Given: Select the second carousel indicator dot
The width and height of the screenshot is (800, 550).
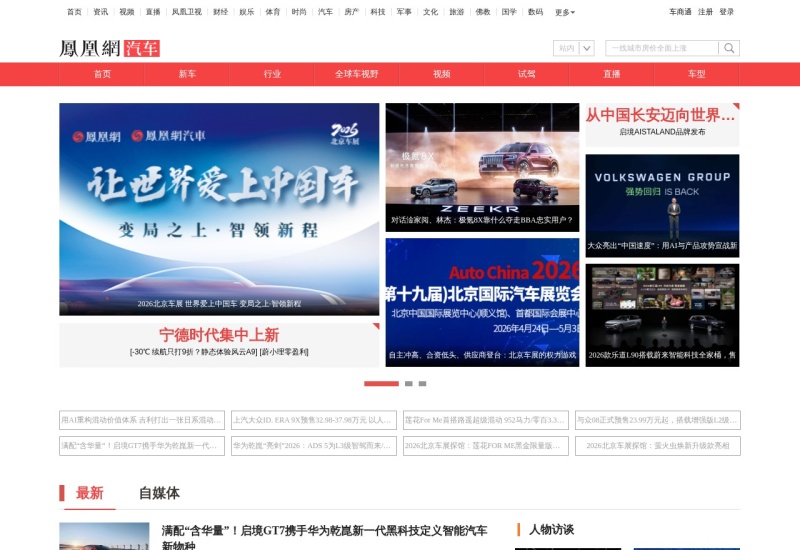Looking at the screenshot, I should point(409,384).
